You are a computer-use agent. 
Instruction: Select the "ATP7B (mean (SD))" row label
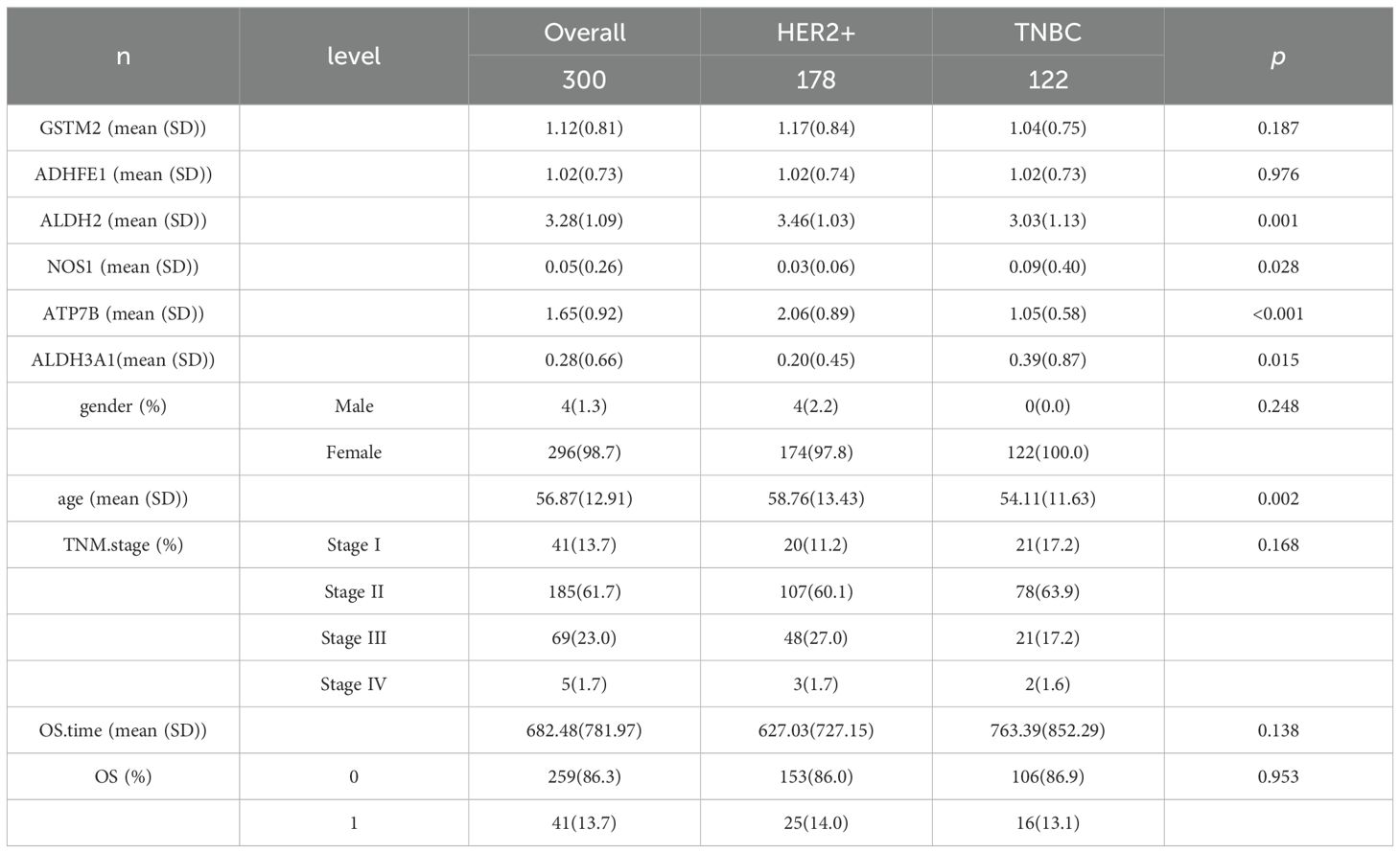123,313
